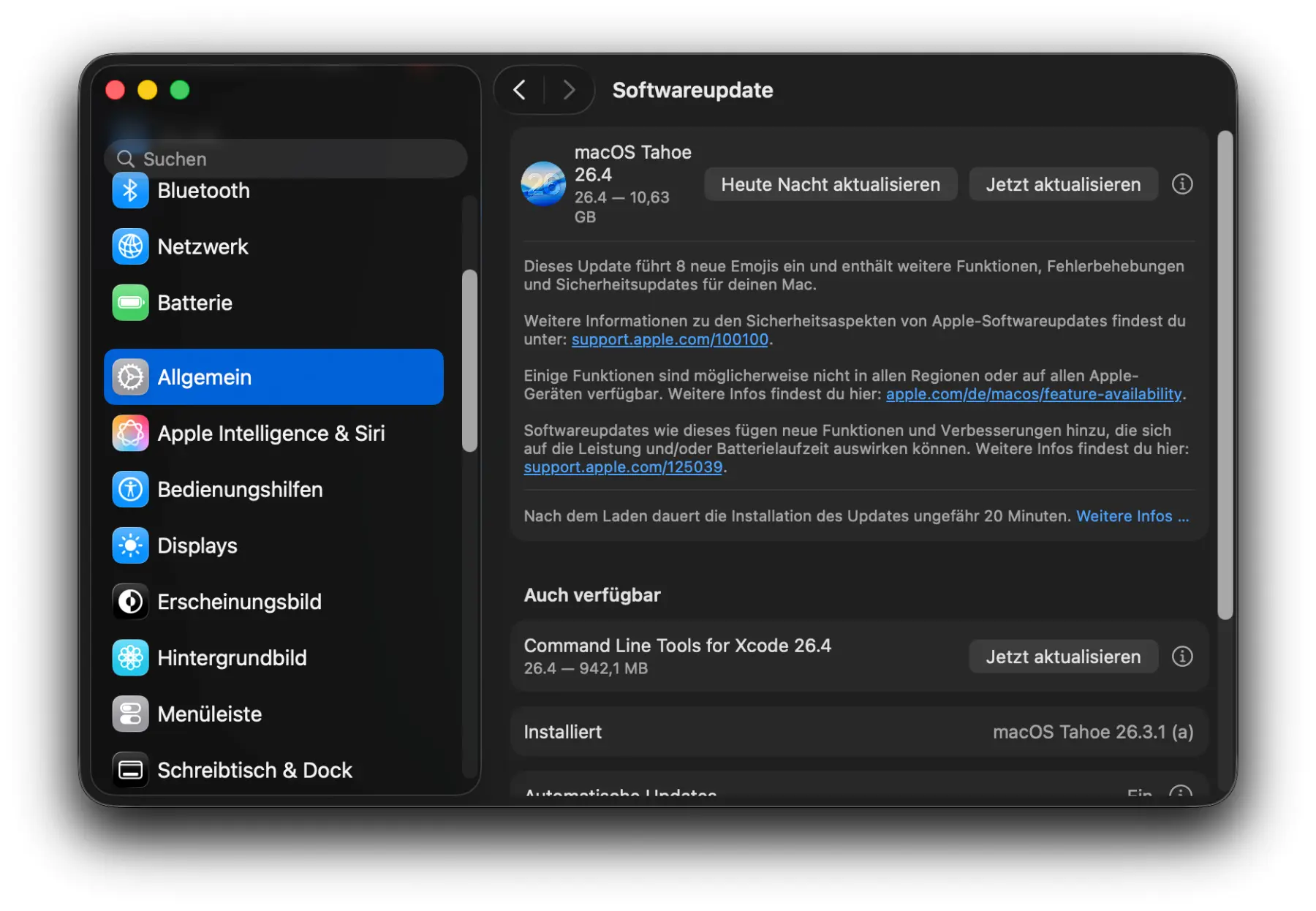Click "Heute Nacht aktualisieren" button

830,184
